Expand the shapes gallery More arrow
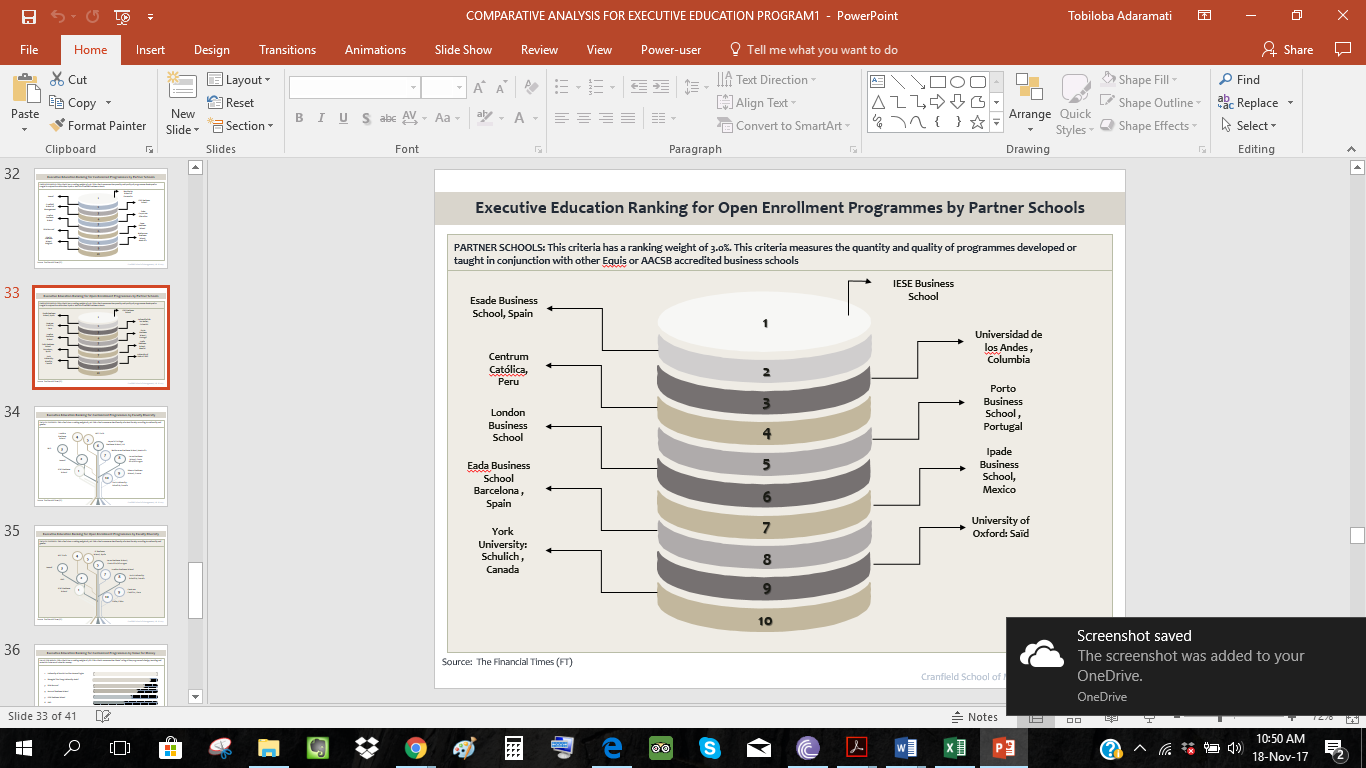Screen dimensions: 1366x768 pyautogui.click(x=997, y=122)
